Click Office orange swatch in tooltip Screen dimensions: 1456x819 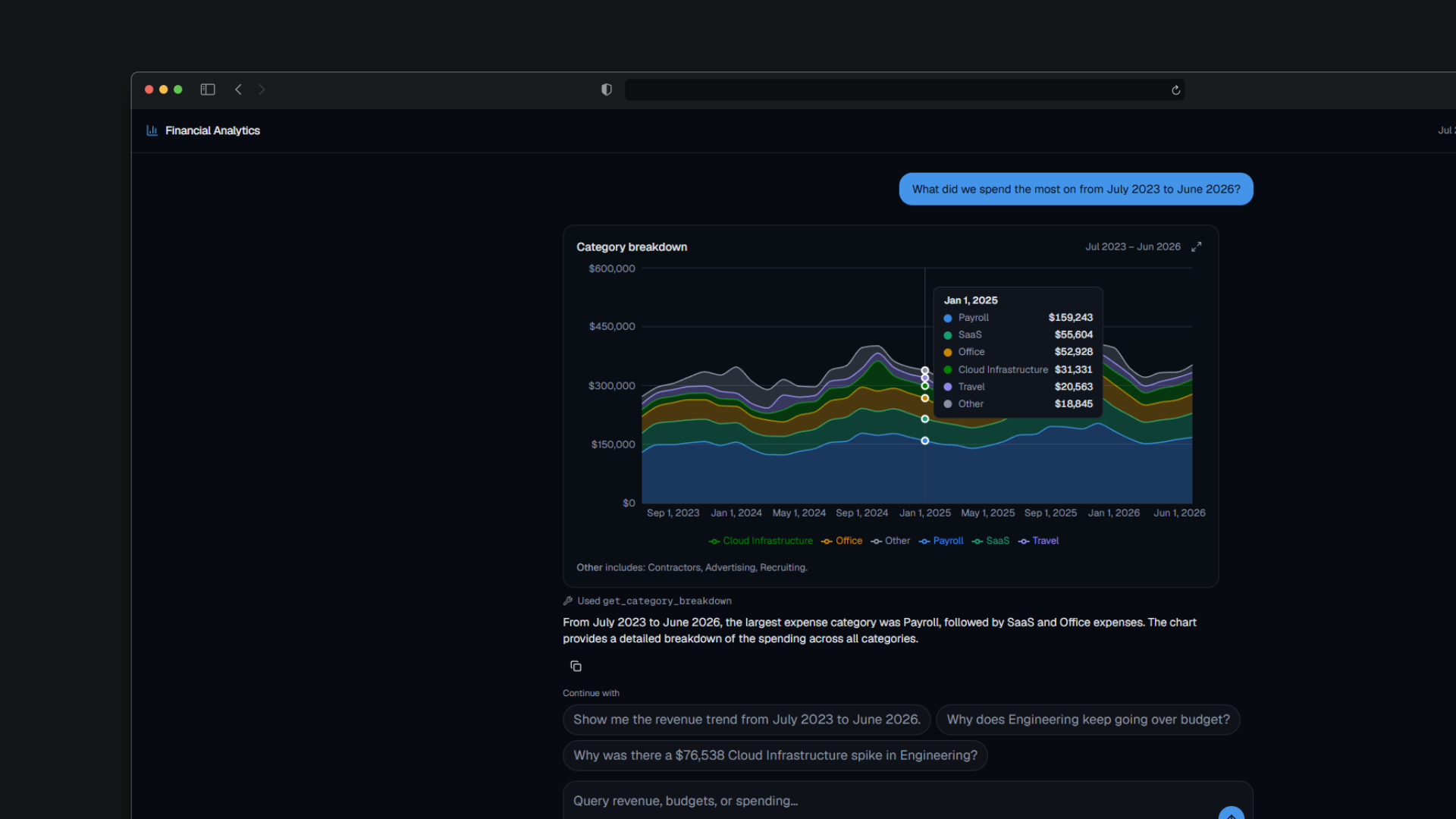pos(948,353)
